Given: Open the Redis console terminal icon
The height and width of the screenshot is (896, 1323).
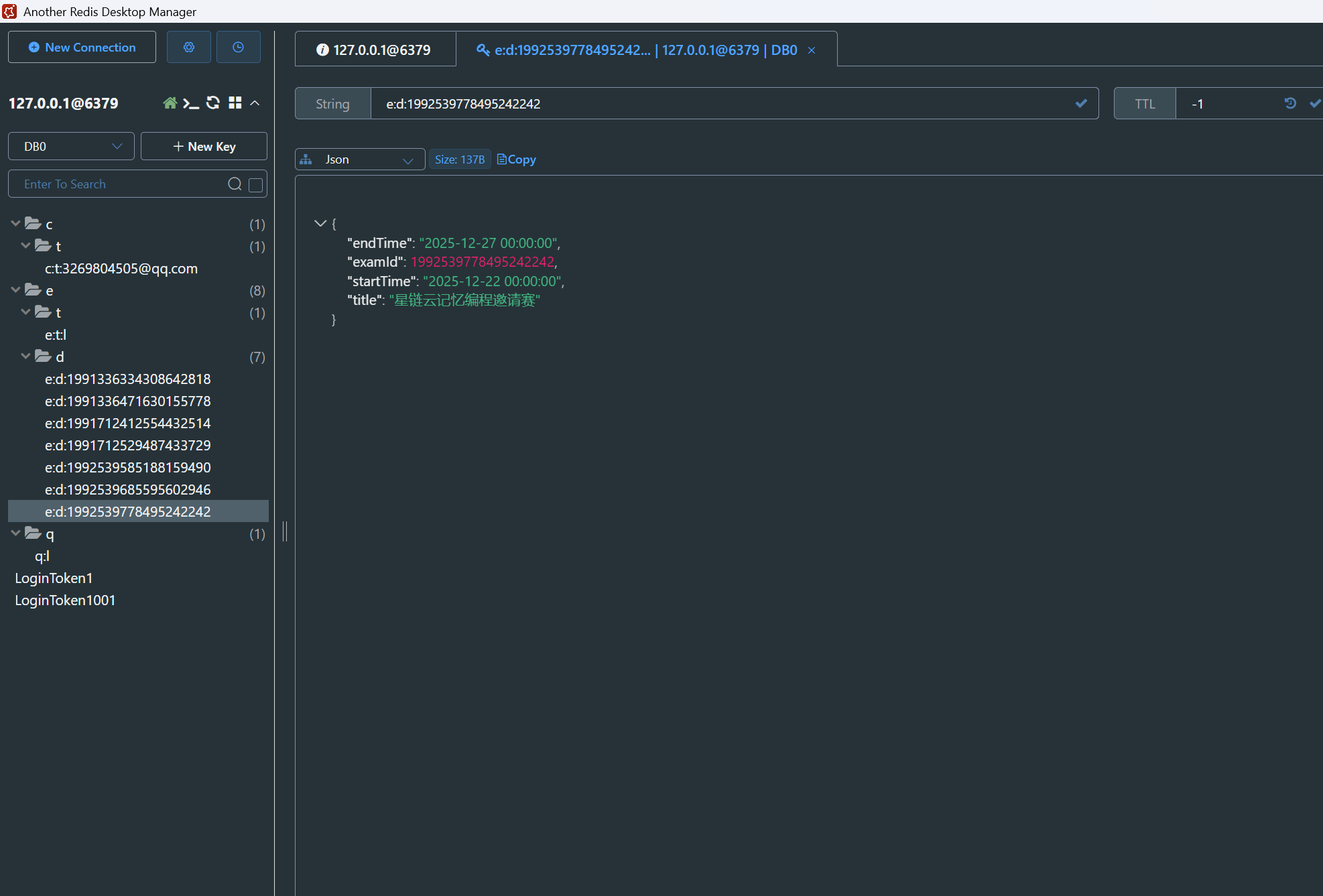Looking at the screenshot, I should [191, 103].
